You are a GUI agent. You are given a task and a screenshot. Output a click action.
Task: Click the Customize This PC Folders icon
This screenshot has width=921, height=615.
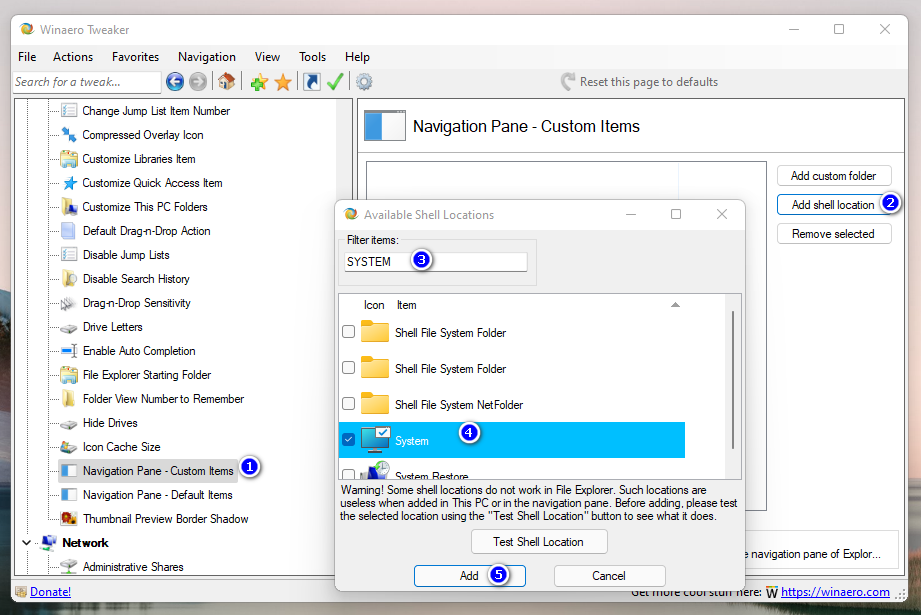click(x=69, y=207)
